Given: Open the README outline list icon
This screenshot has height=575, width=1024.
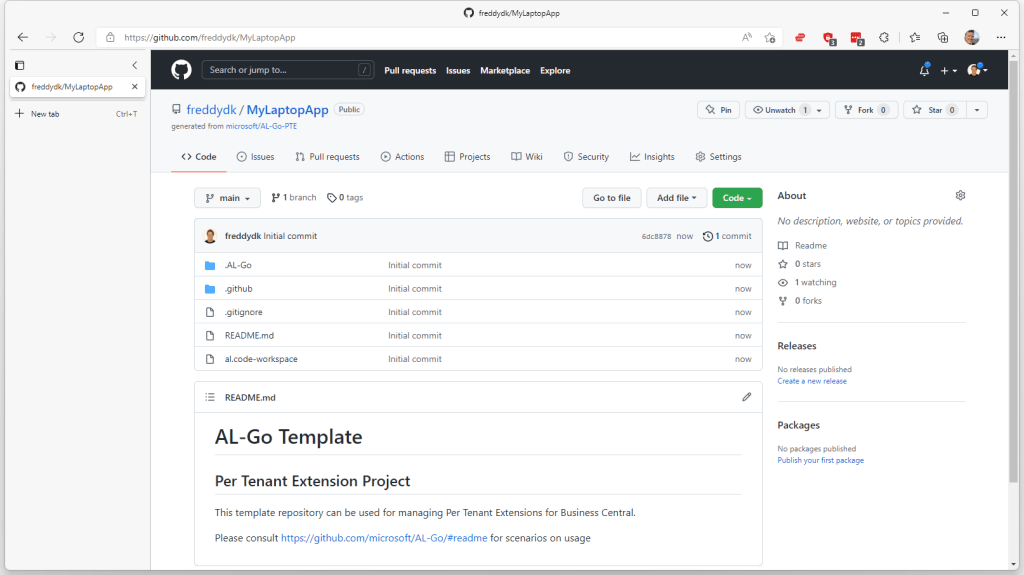Looking at the screenshot, I should [x=210, y=397].
